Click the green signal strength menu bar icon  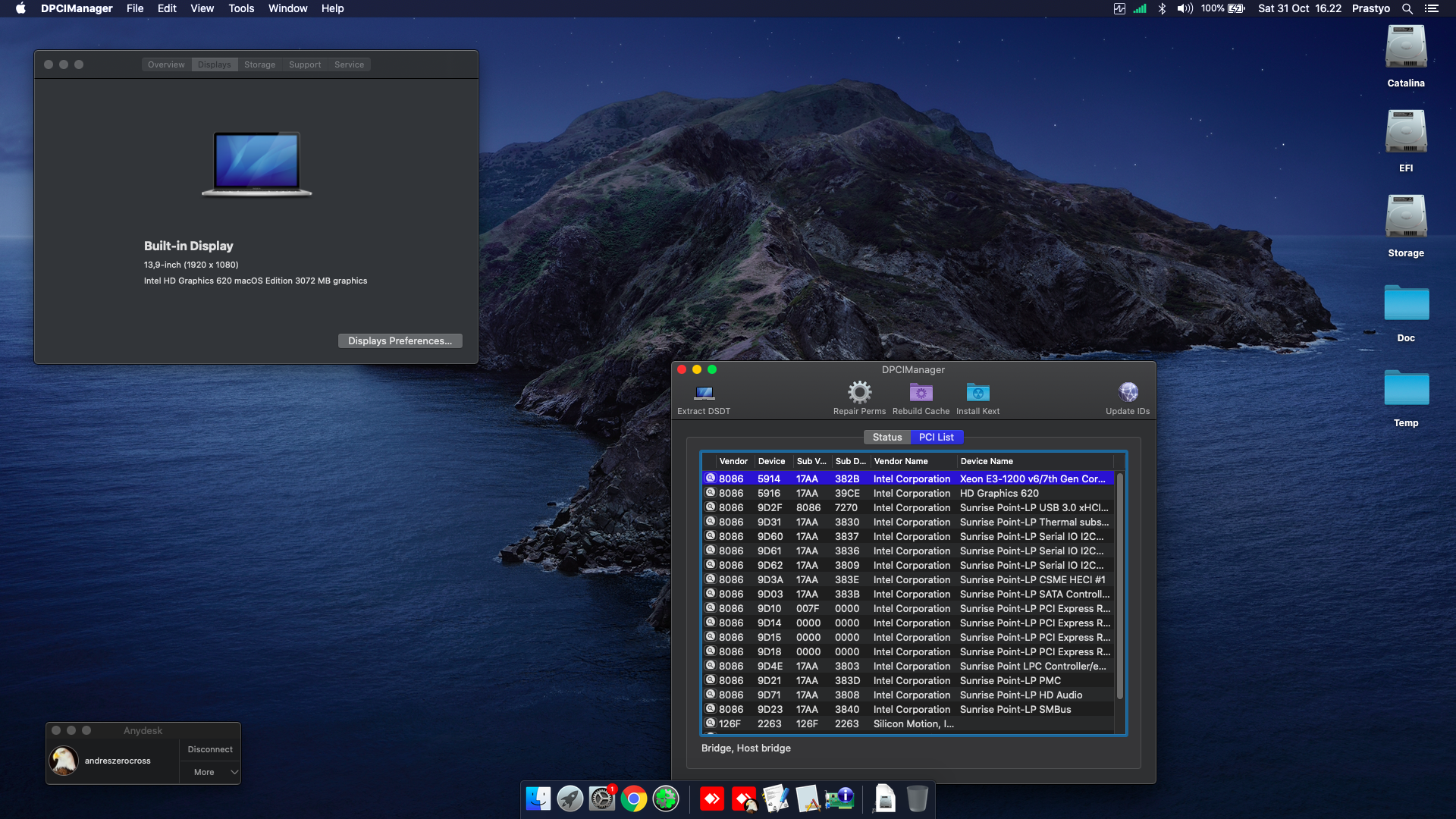pos(1140,8)
